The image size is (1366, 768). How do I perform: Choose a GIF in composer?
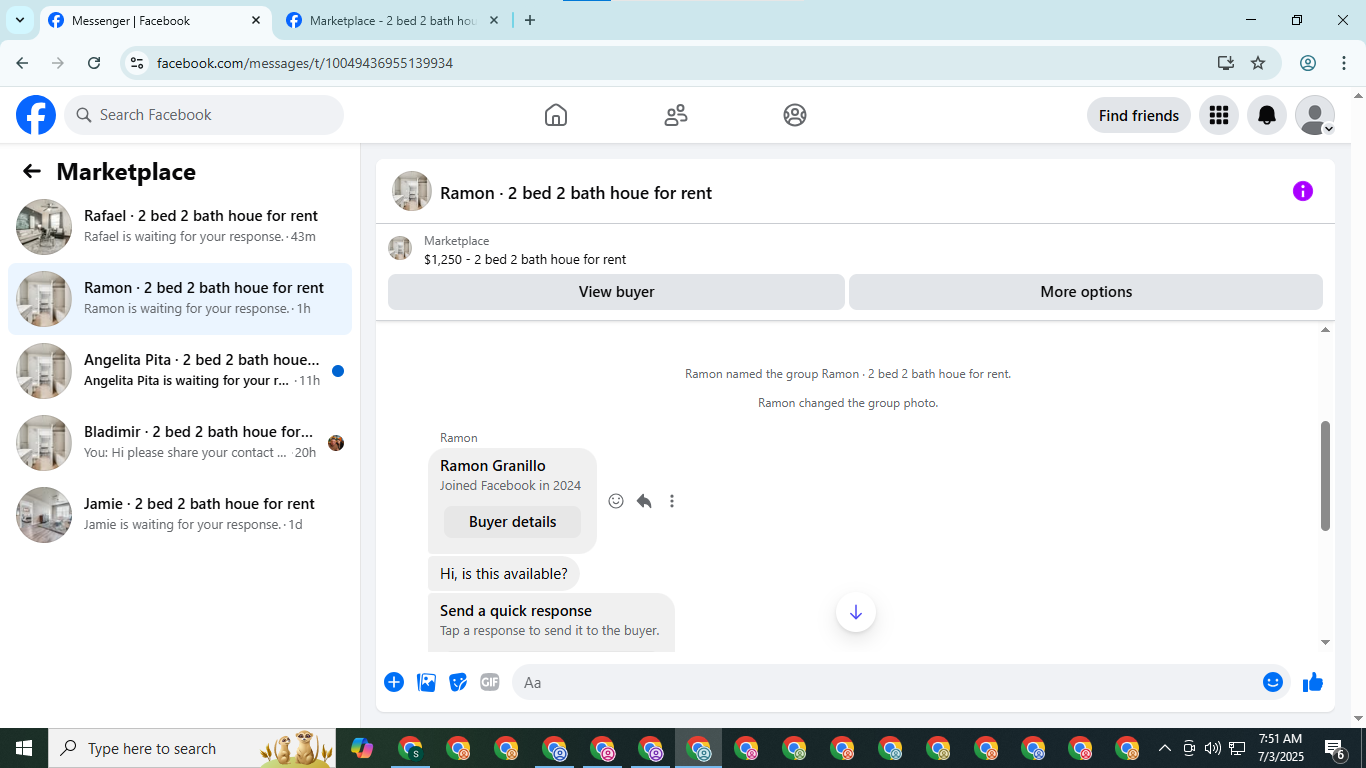click(490, 682)
